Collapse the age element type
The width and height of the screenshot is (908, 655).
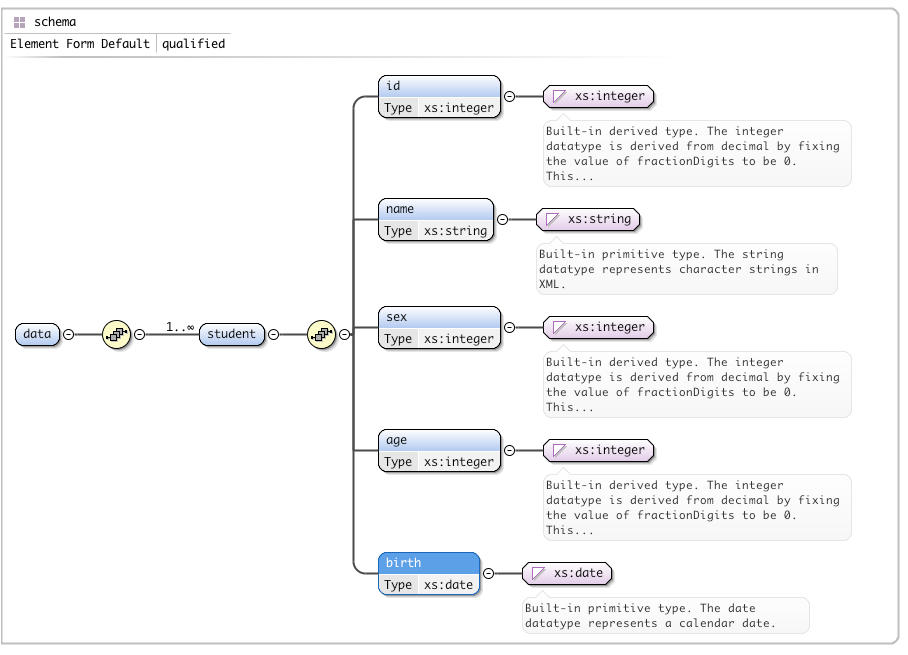(510, 451)
